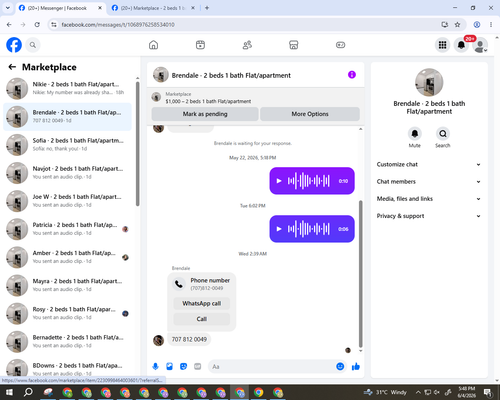The image size is (500, 400).
Task: Open the Notifications bell with 20+ badge
Action: 461,45
